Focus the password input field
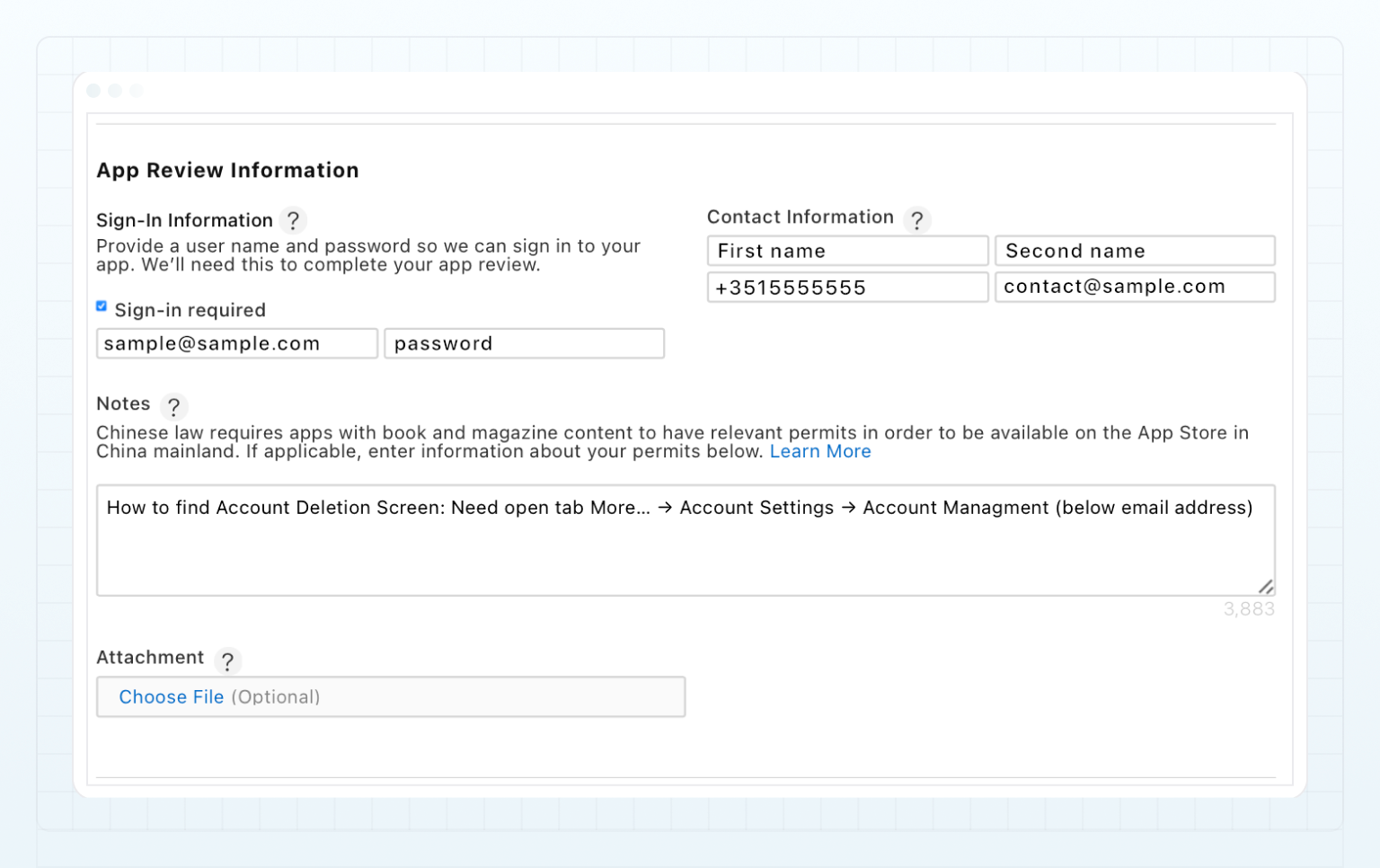Viewport: 1380px width, 868px height. pyautogui.click(x=524, y=343)
